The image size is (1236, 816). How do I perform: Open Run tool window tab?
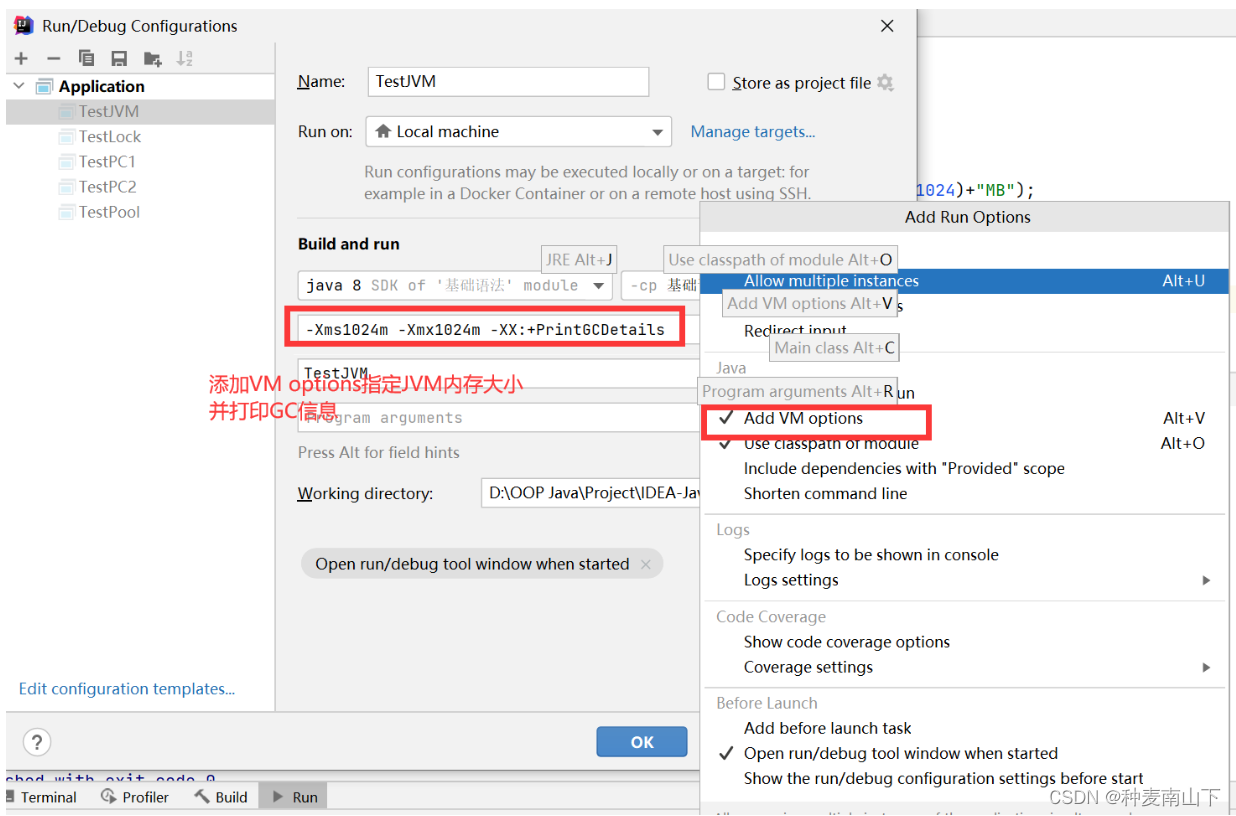coord(294,797)
